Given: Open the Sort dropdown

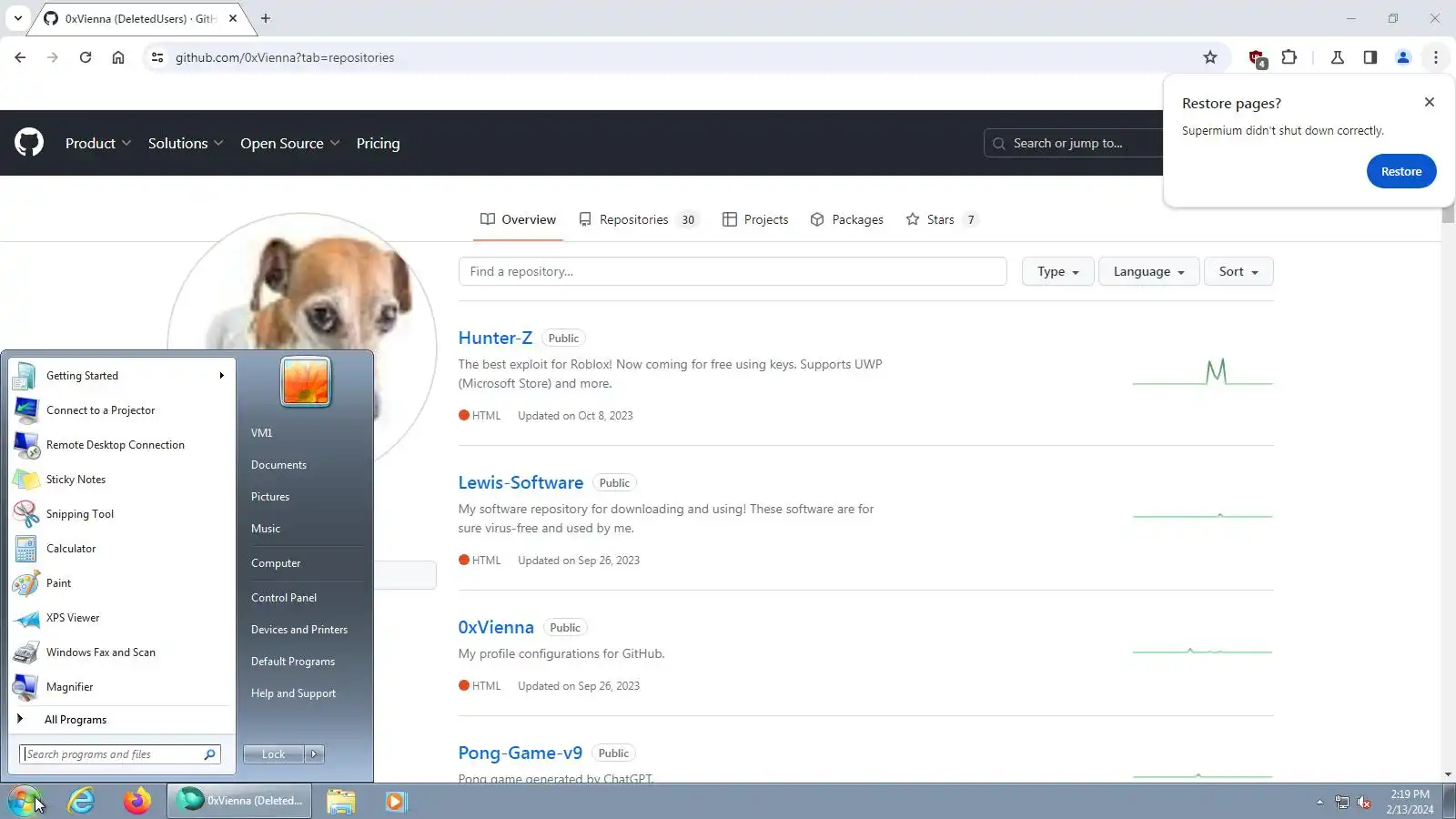Looking at the screenshot, I should (x=1239, y=271).
